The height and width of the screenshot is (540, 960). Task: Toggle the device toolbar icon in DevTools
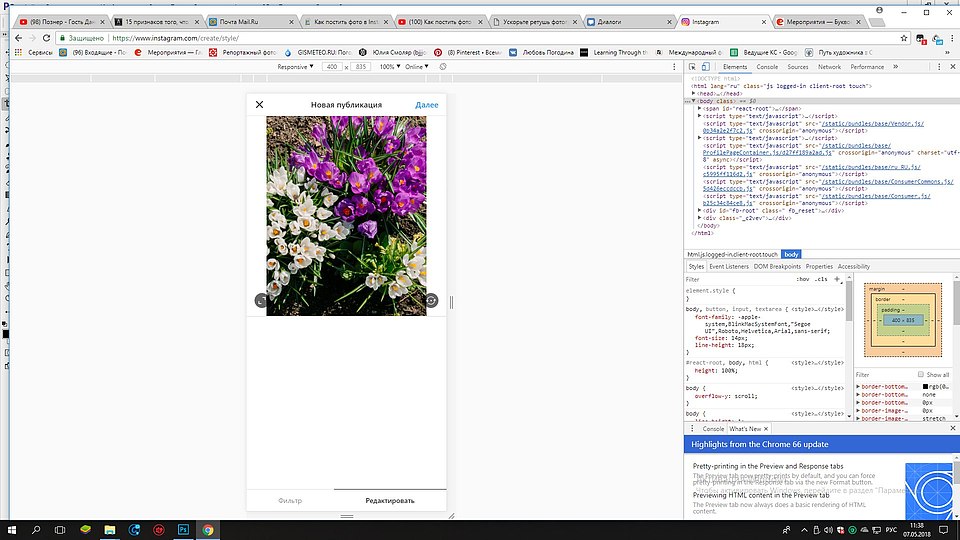(708, 67)
